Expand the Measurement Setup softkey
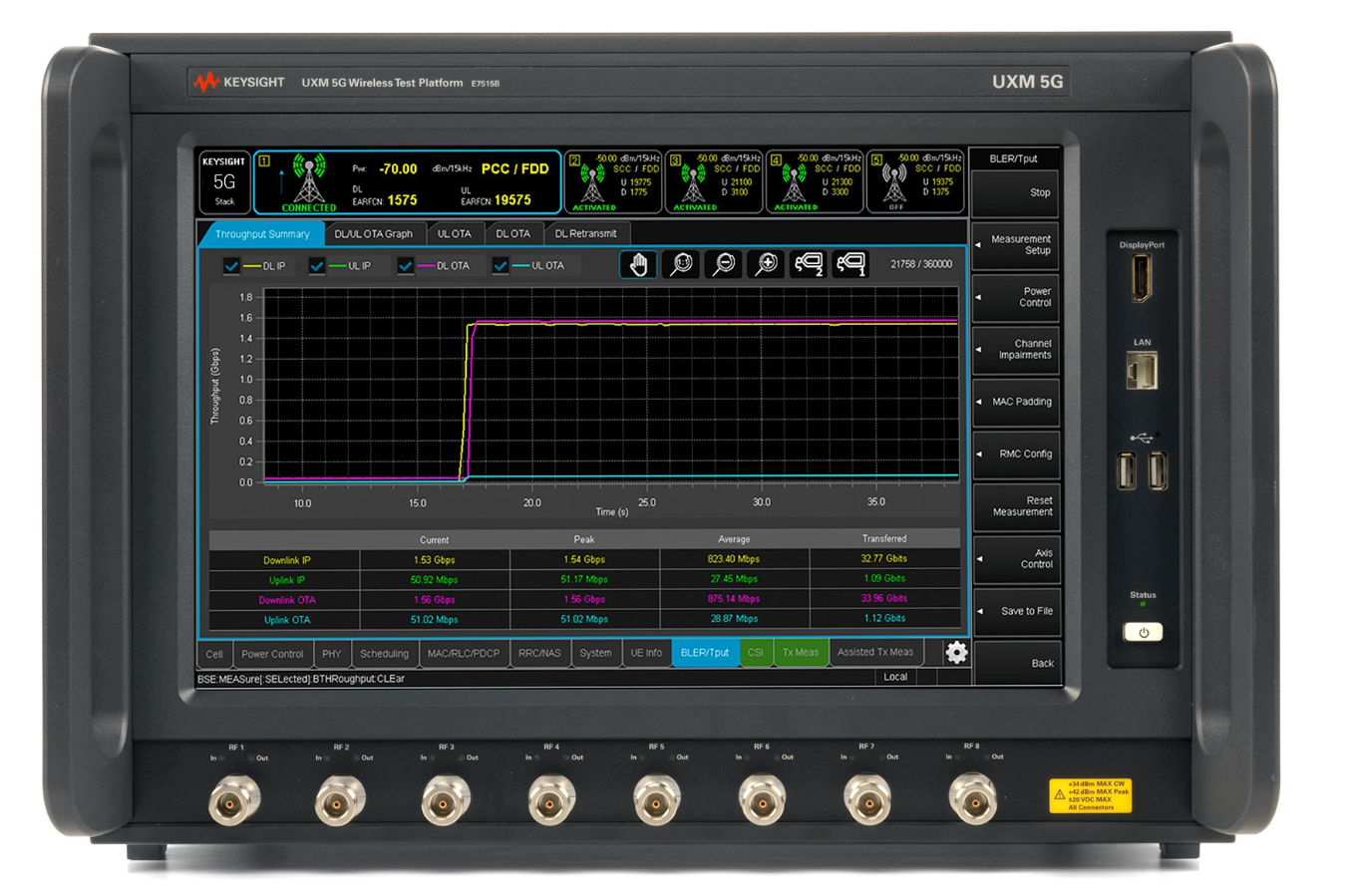 click(1017, 244)
